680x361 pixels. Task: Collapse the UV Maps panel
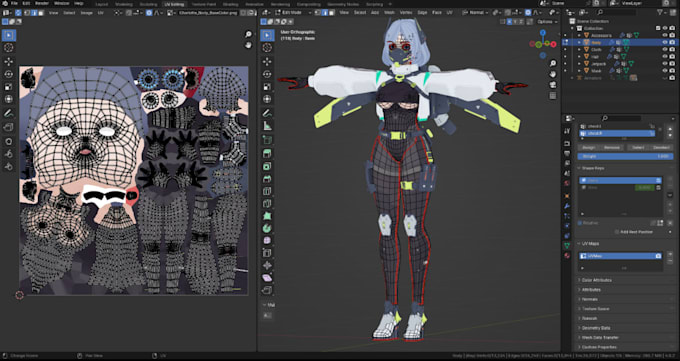tap(590, 244)
